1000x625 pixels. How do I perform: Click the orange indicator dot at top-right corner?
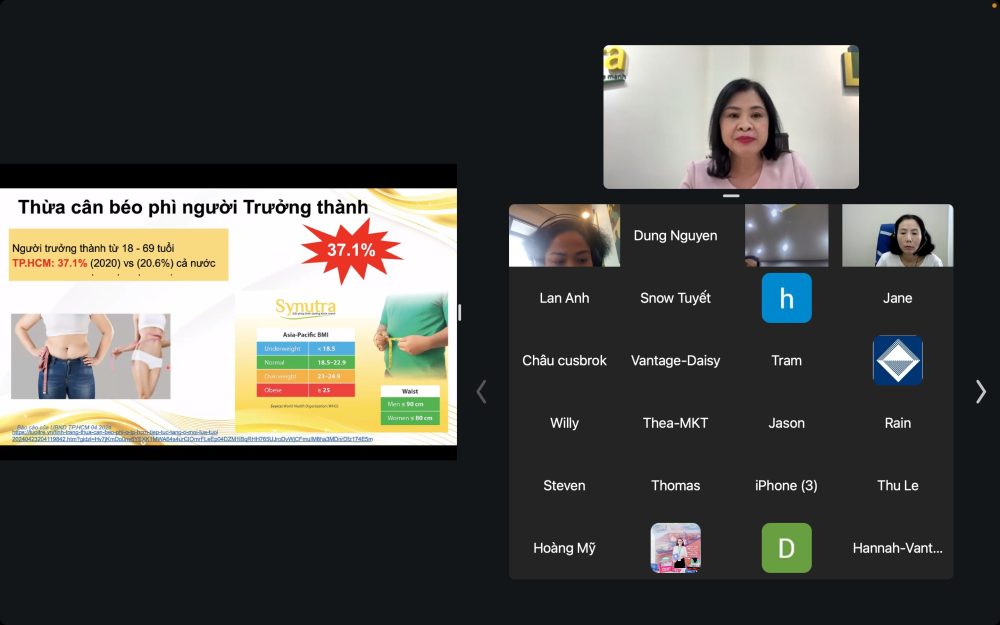(x=993, y=6)
